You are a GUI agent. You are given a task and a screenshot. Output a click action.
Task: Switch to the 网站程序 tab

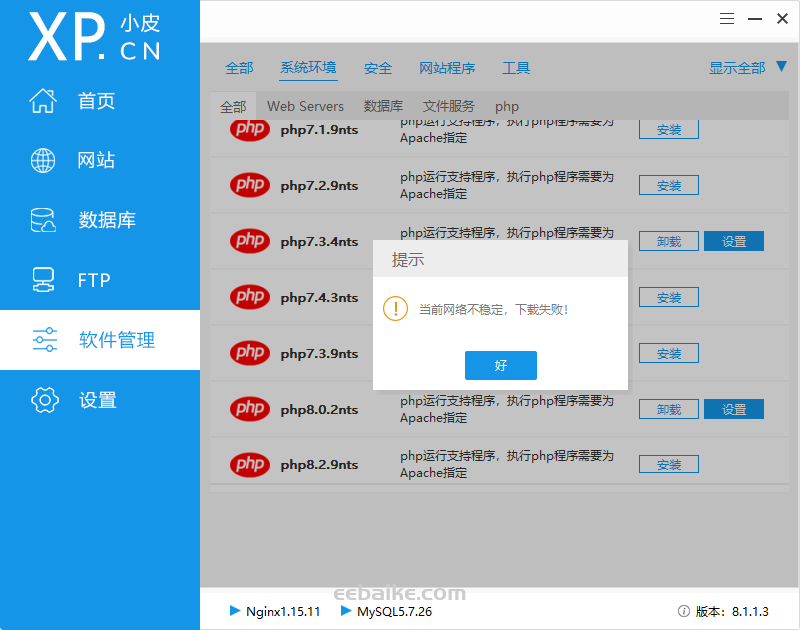(447, 68)
